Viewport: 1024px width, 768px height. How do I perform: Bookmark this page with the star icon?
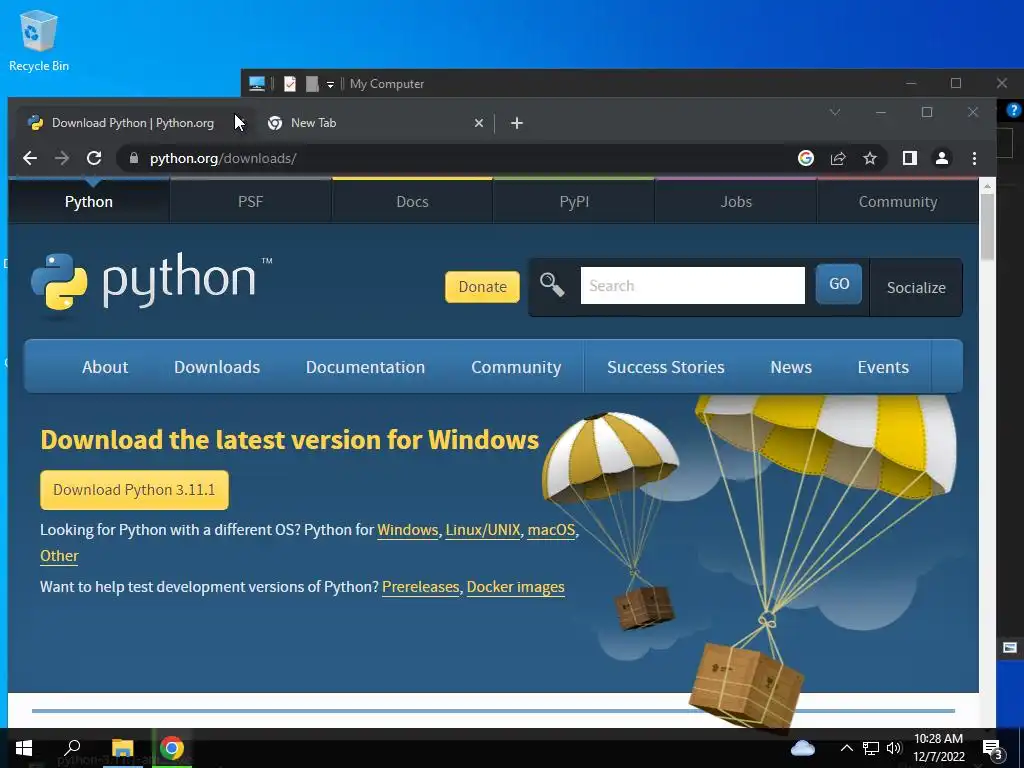(870, 158)
